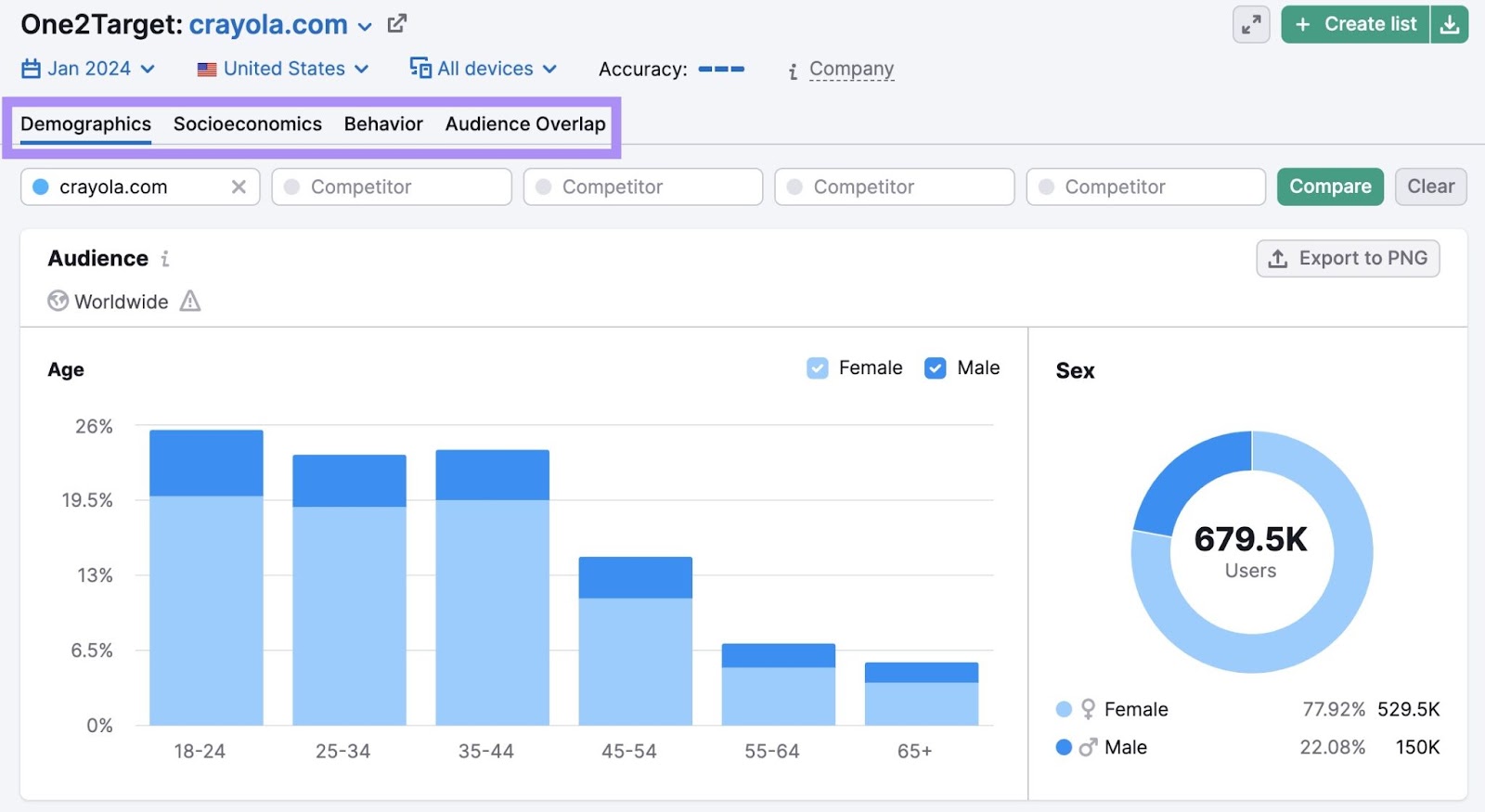The image size is (1485, 812).
Task: Click the expand fullscreen icon
Action: point(1251,25)
